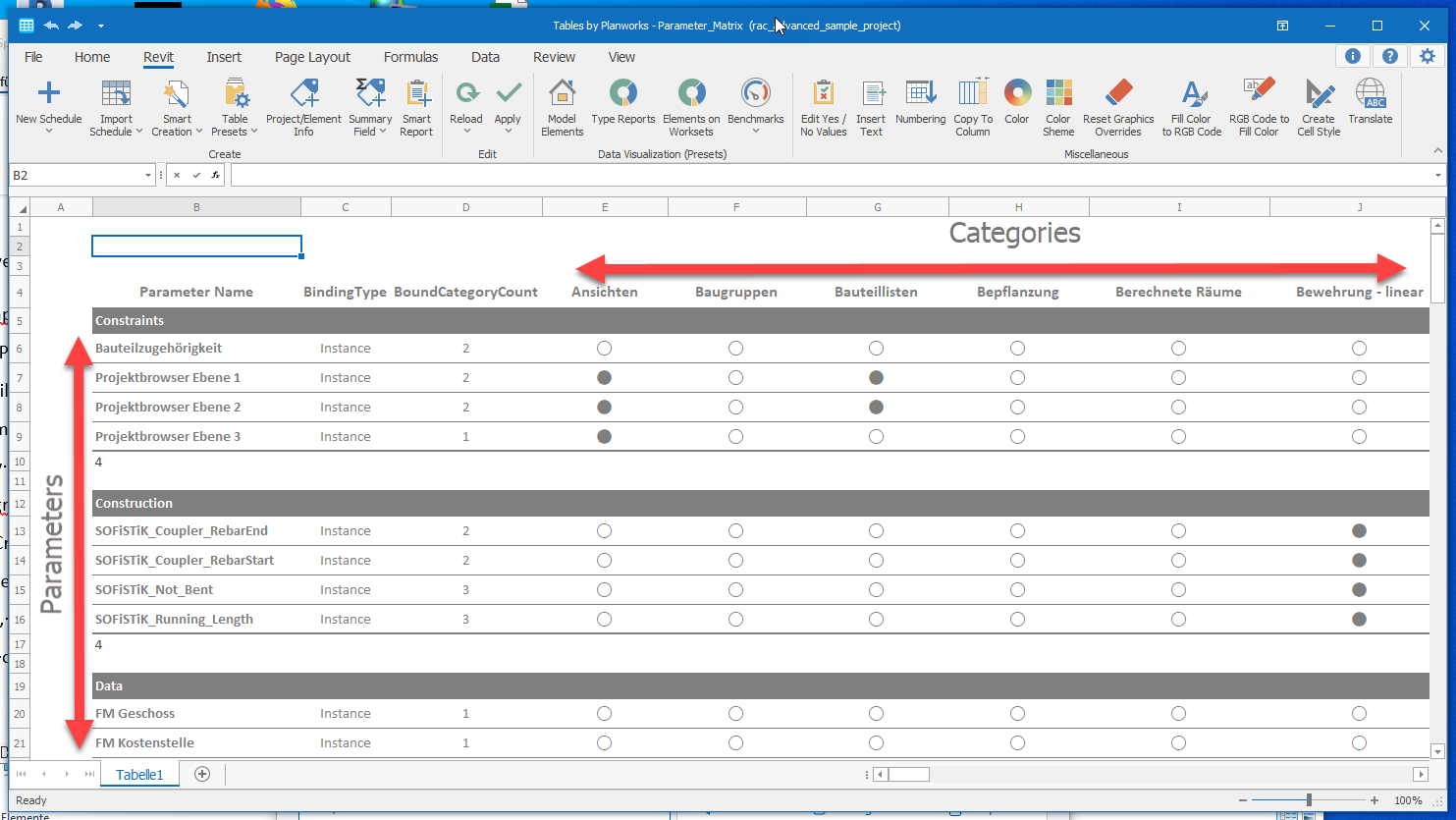This screenshot has height=820, width=1456.
Task: Click the Reload button
Action: (466, 94)
